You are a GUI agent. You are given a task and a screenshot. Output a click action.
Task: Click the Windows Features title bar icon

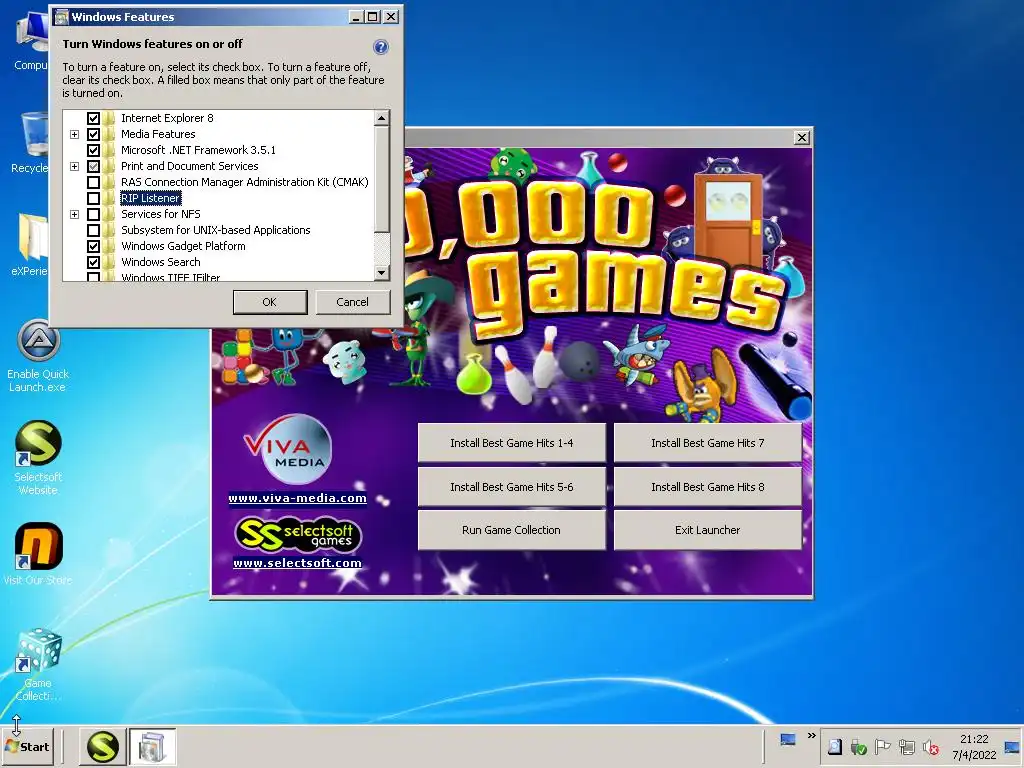pos(61,17)
